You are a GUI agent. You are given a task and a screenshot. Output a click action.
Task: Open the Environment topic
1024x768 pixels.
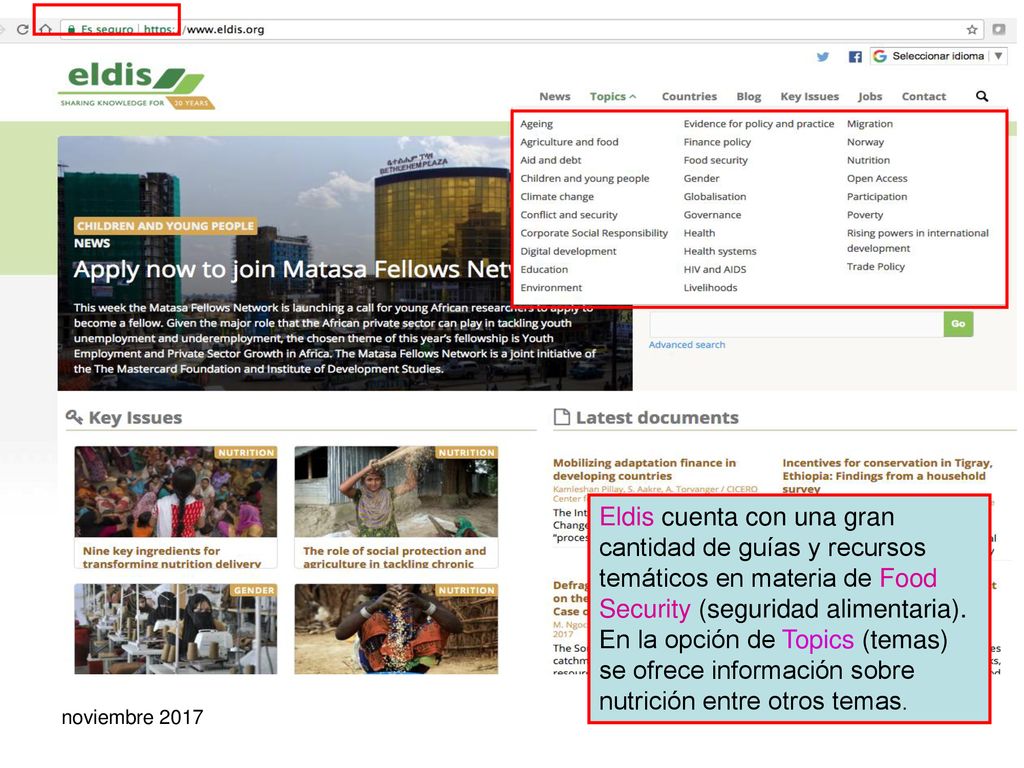point(551,288)
